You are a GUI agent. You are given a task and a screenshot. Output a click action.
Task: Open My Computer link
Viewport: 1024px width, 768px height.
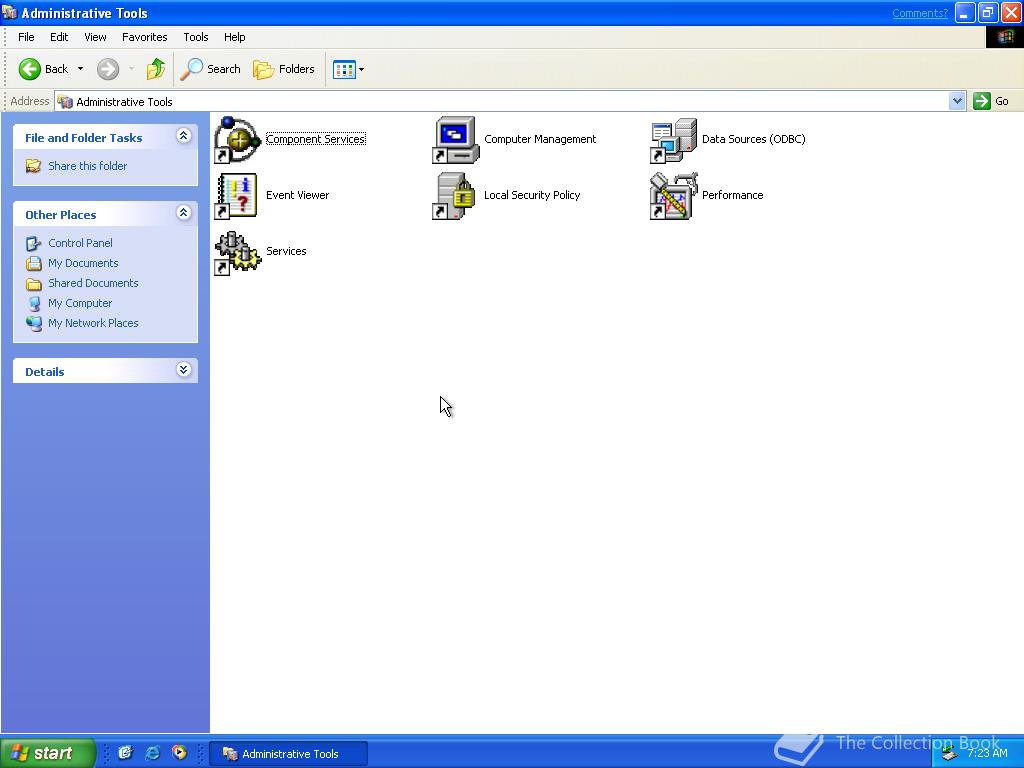(80, 303)
